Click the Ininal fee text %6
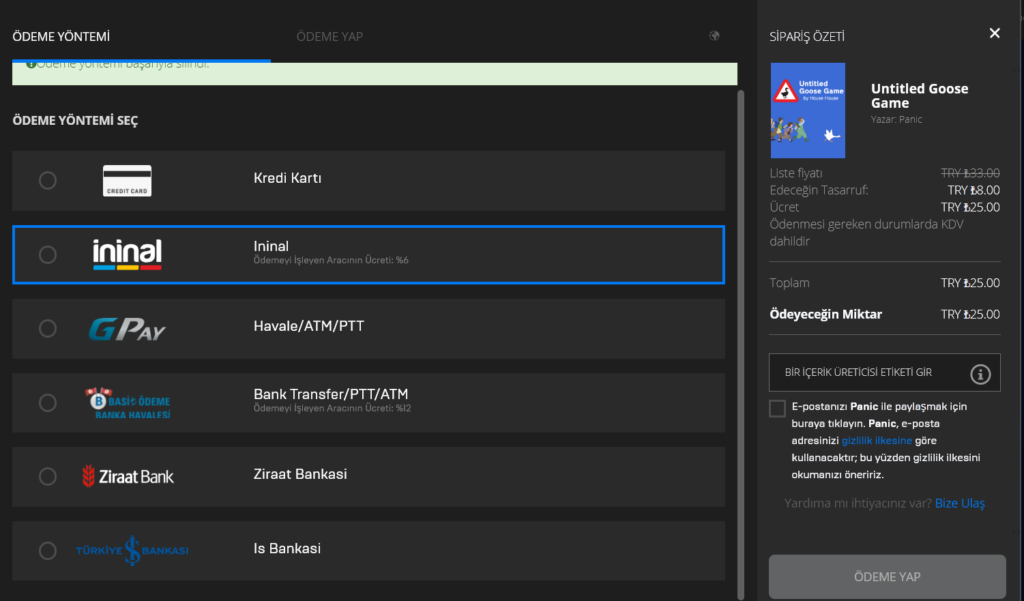Image resolution: width=1024 pixels, height=601 pixels. (331, 260)
